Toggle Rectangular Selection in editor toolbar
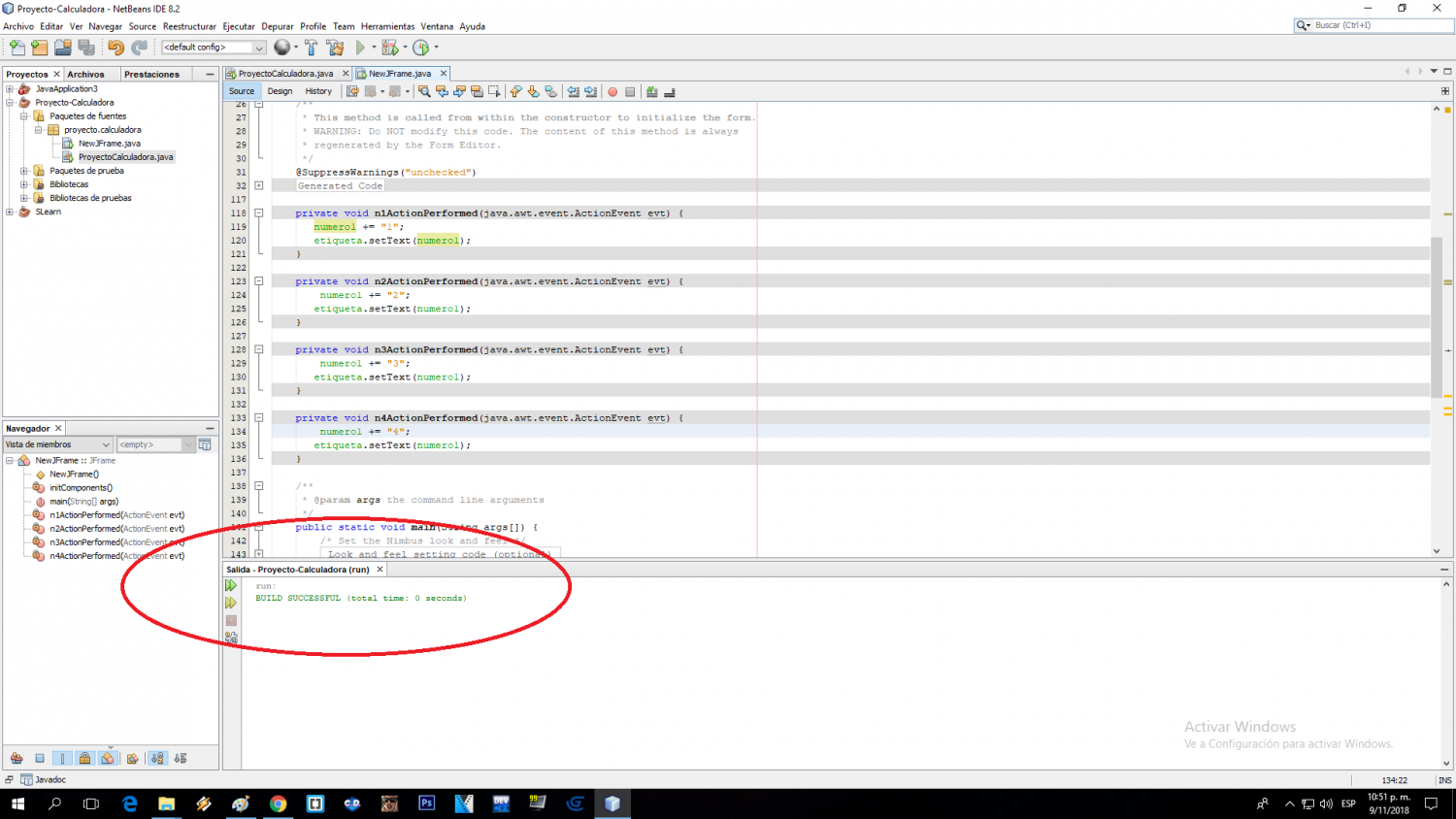The height and width of the screenshot is (819, 1456). (494, 91)
